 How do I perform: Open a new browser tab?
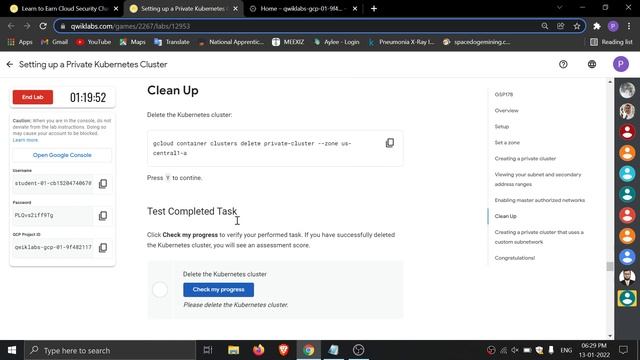click(x=374, y=9)
